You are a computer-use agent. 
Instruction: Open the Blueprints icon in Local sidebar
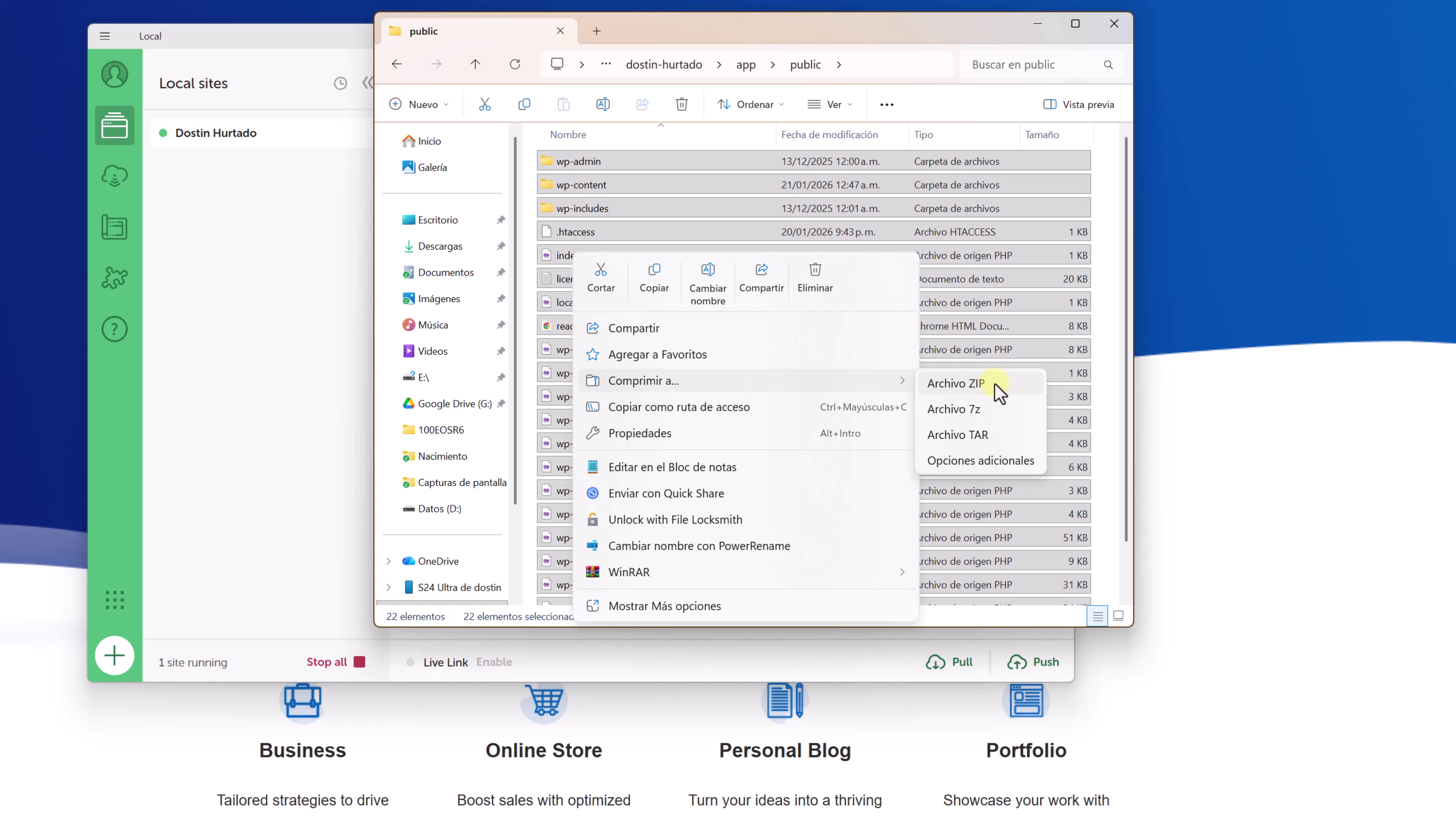click(114, 227)
